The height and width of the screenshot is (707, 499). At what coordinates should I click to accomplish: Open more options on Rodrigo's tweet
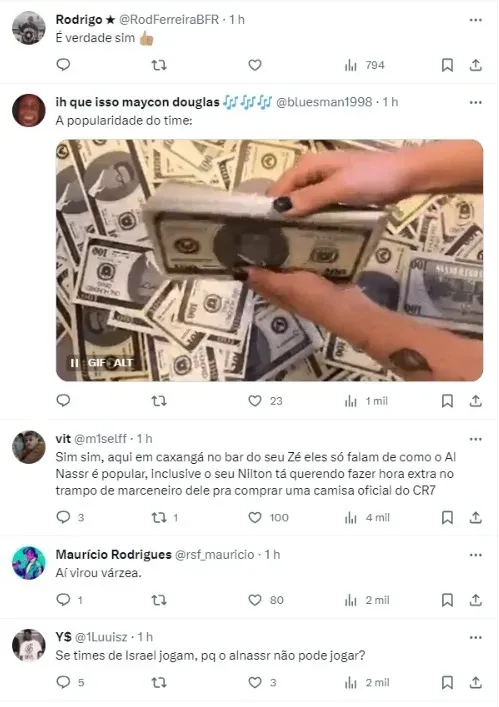point(476,20)
